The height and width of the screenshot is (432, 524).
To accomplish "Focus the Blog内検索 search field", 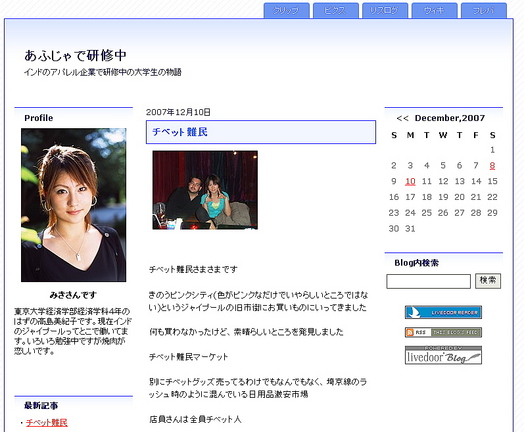I will pos(428,281).
